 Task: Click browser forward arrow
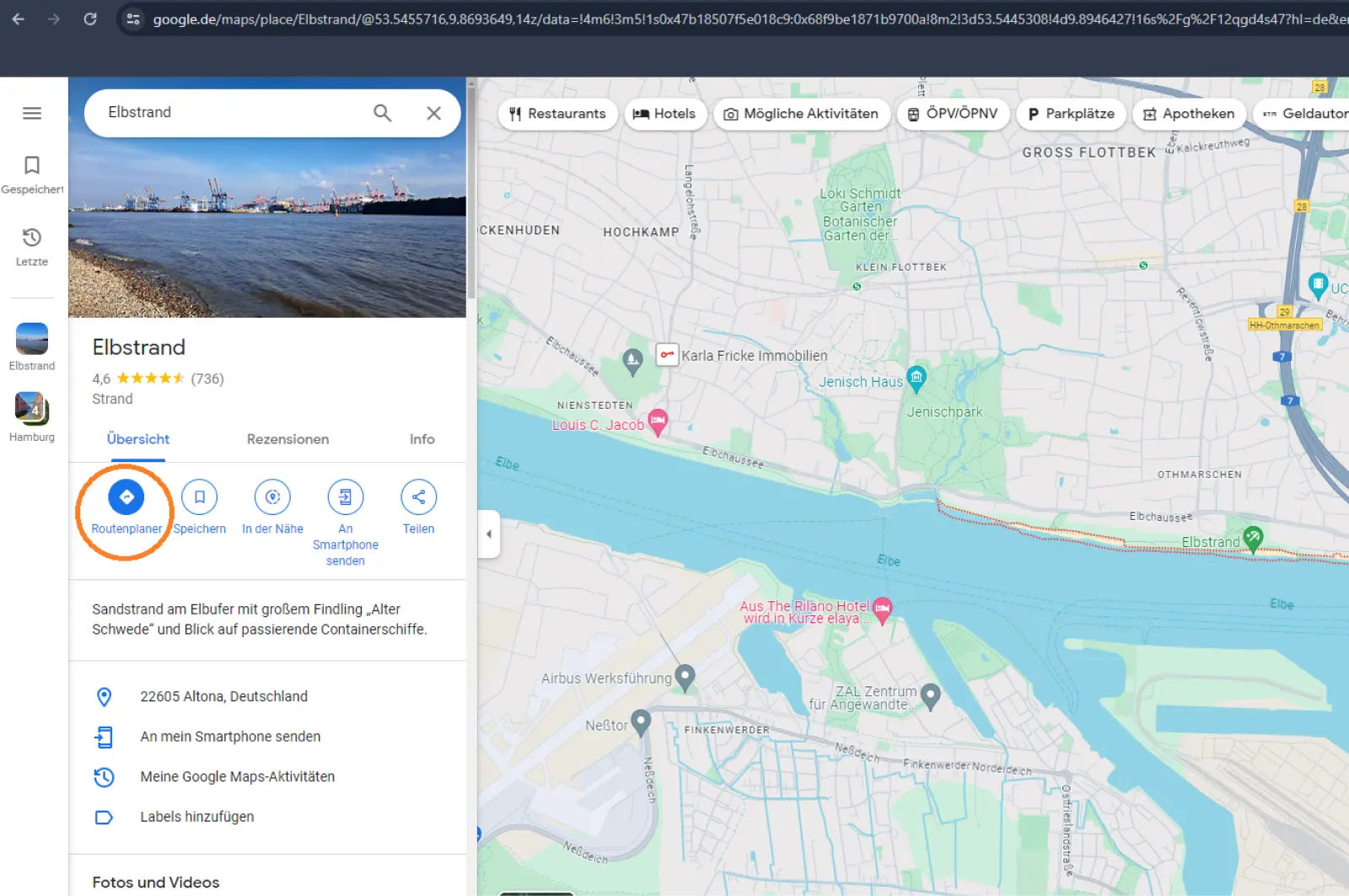point(54,19)
